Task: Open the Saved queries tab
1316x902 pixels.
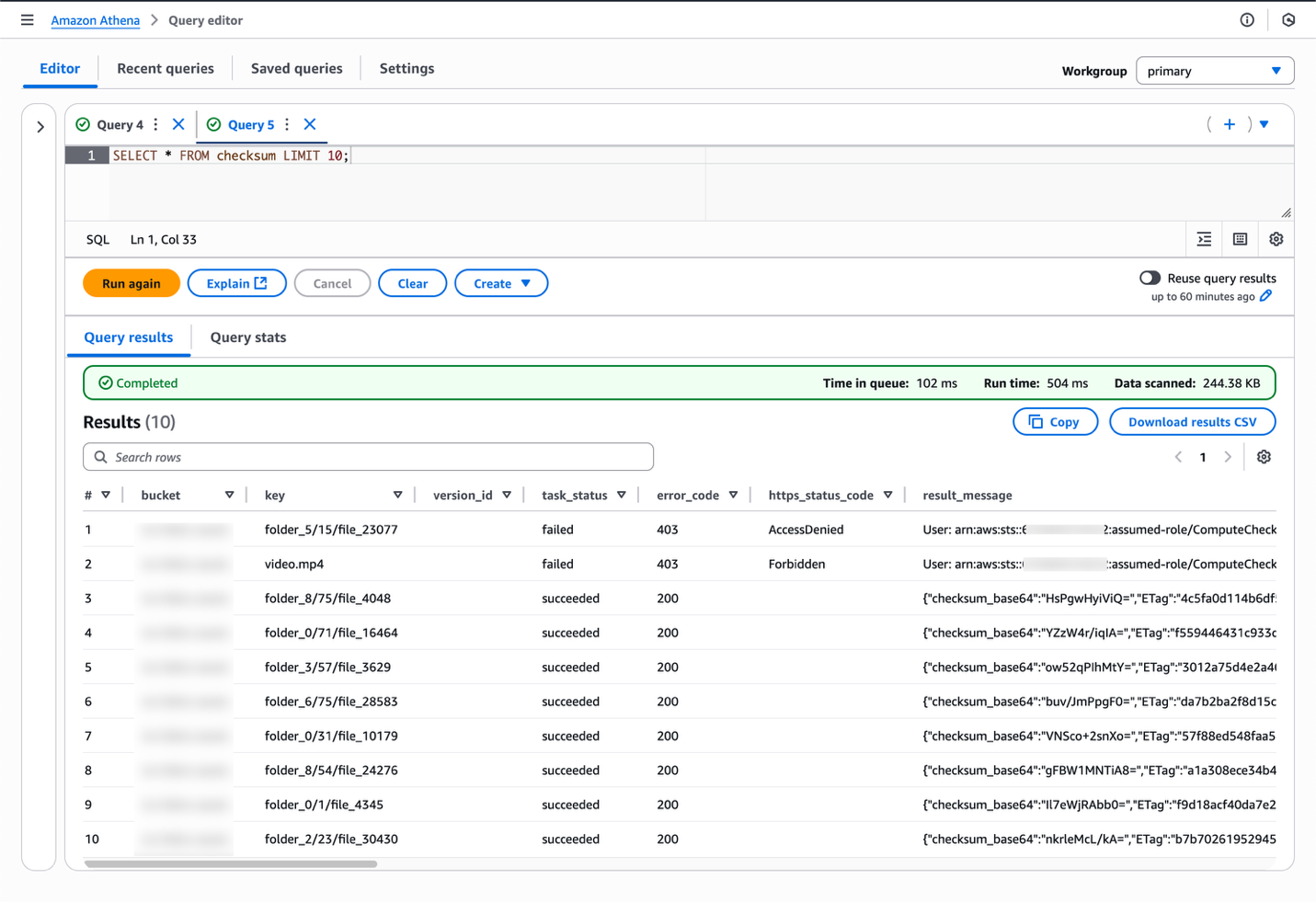Action: point(295,68)
